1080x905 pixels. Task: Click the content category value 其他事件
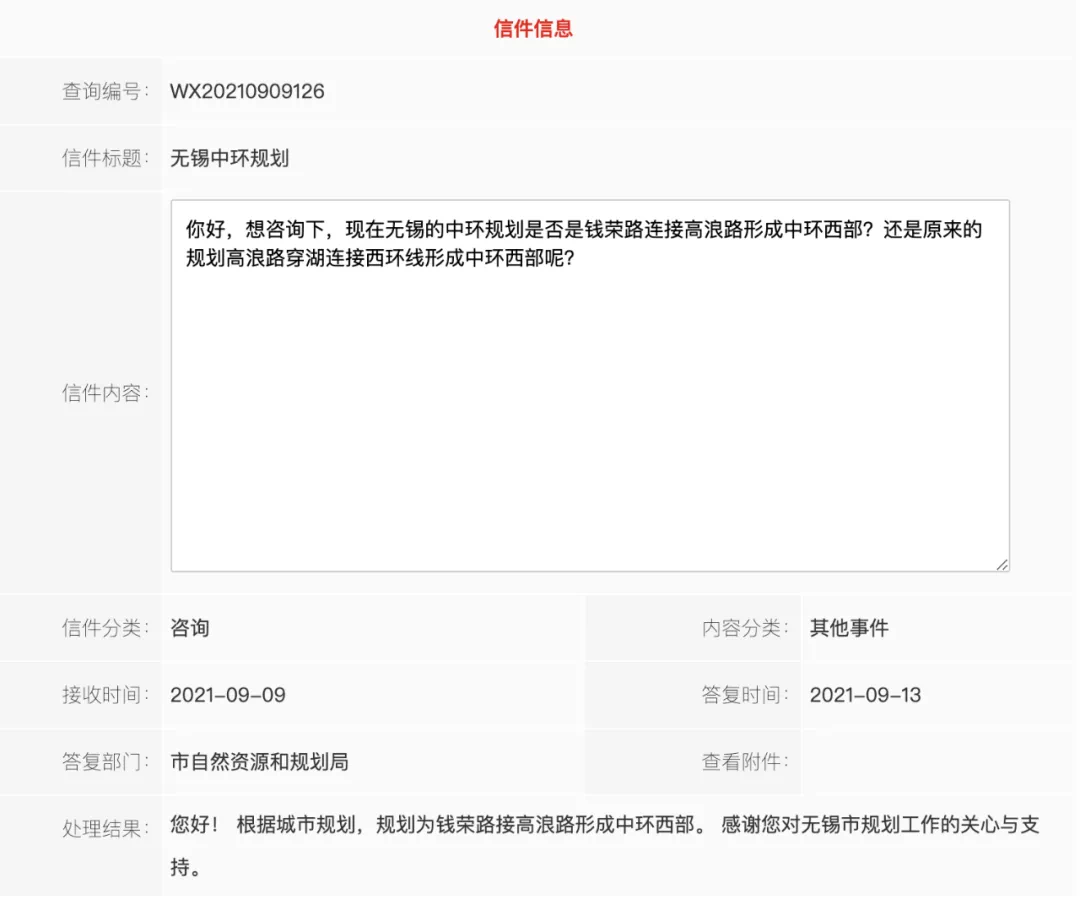(849, 629)
